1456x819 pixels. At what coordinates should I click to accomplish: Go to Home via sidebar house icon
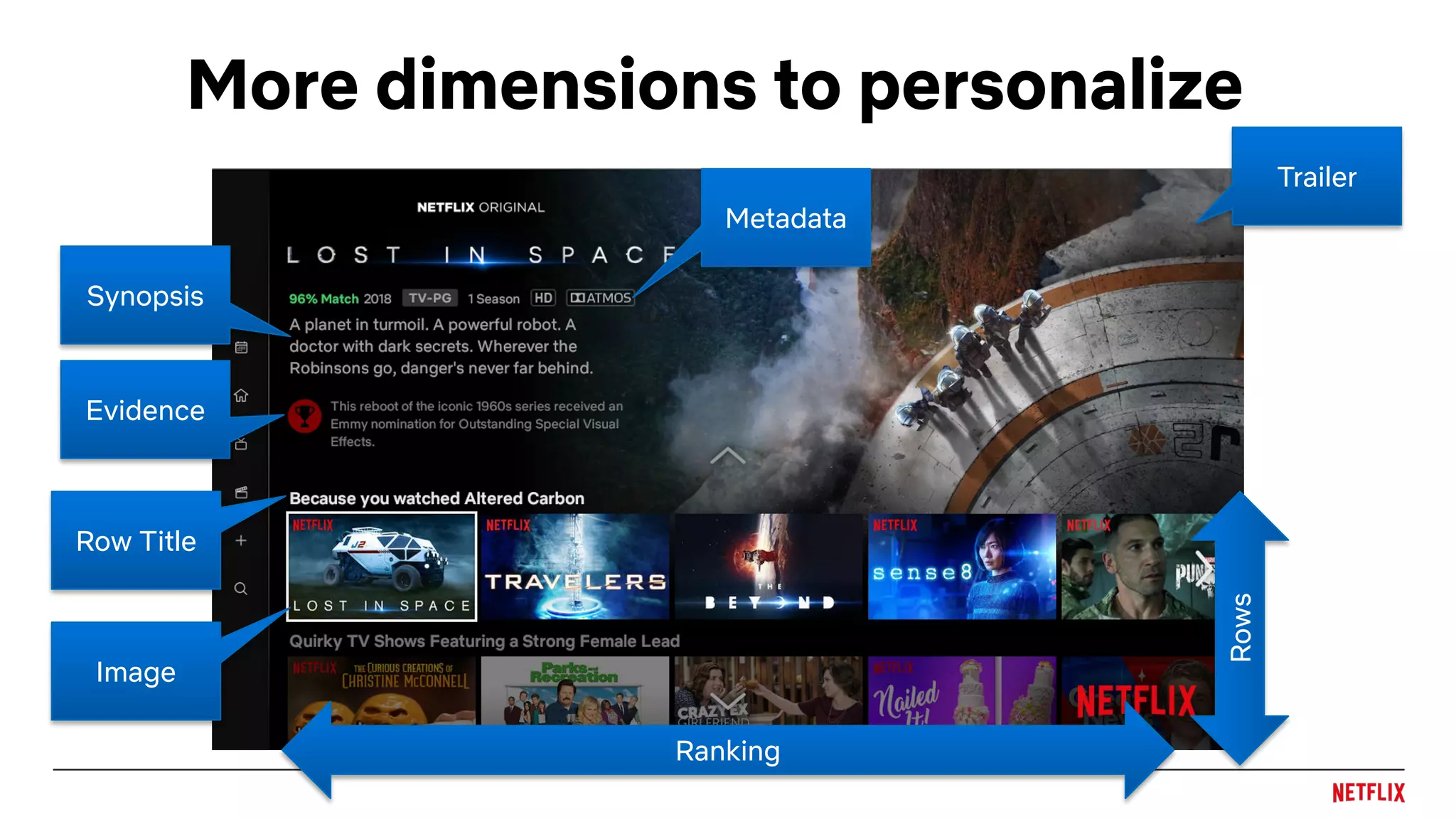coord(241,395)
